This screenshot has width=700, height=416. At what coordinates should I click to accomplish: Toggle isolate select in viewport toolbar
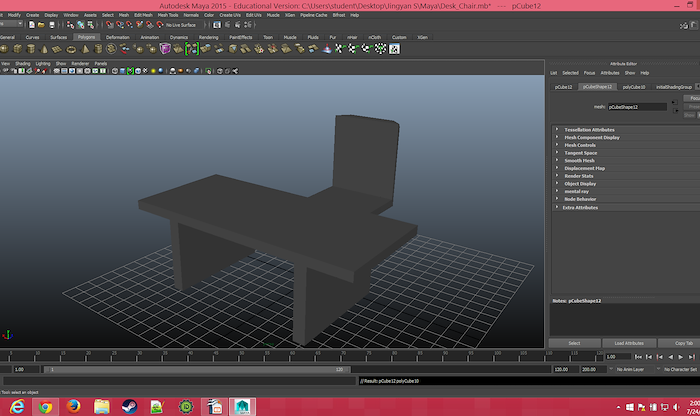click(x=208, y=71)
